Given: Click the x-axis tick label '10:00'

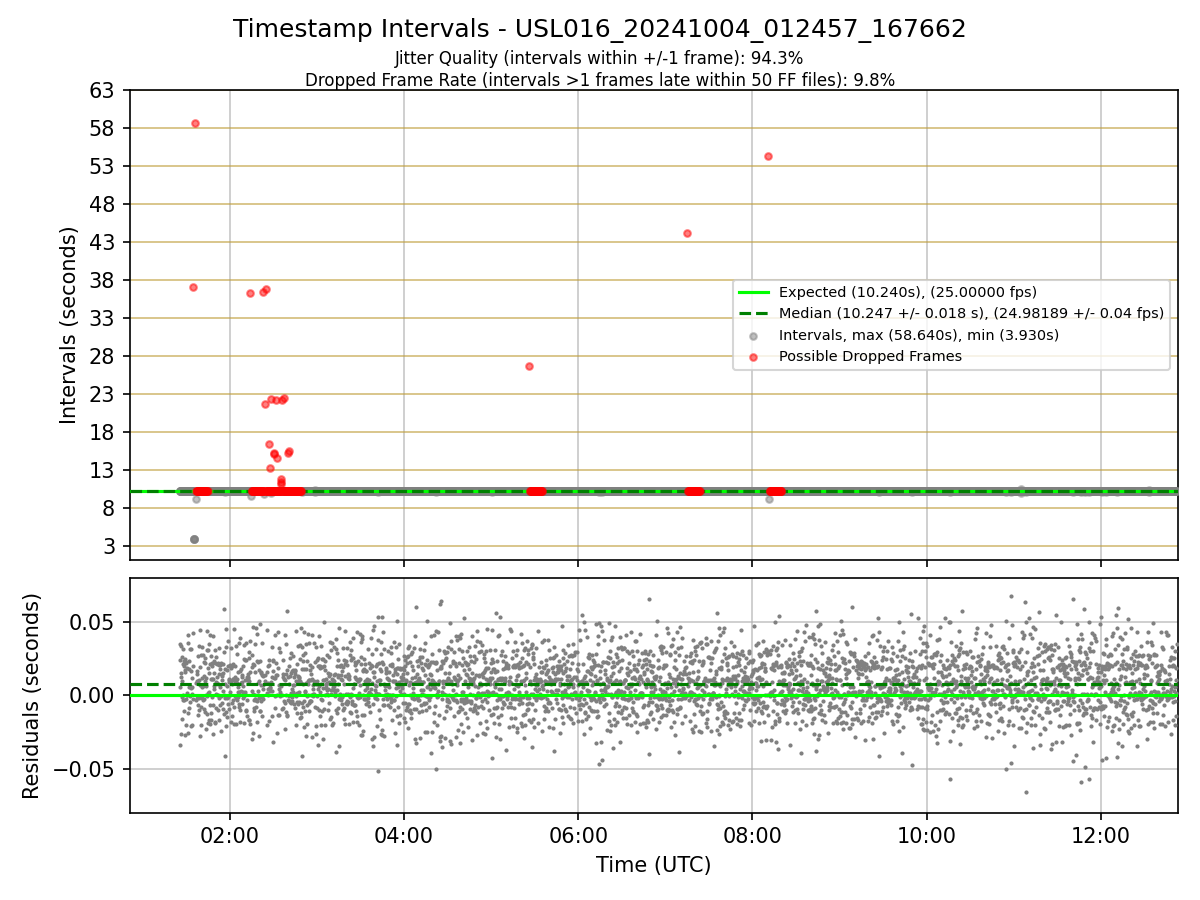Looking at the screenshot, I should tap(926, 834).
